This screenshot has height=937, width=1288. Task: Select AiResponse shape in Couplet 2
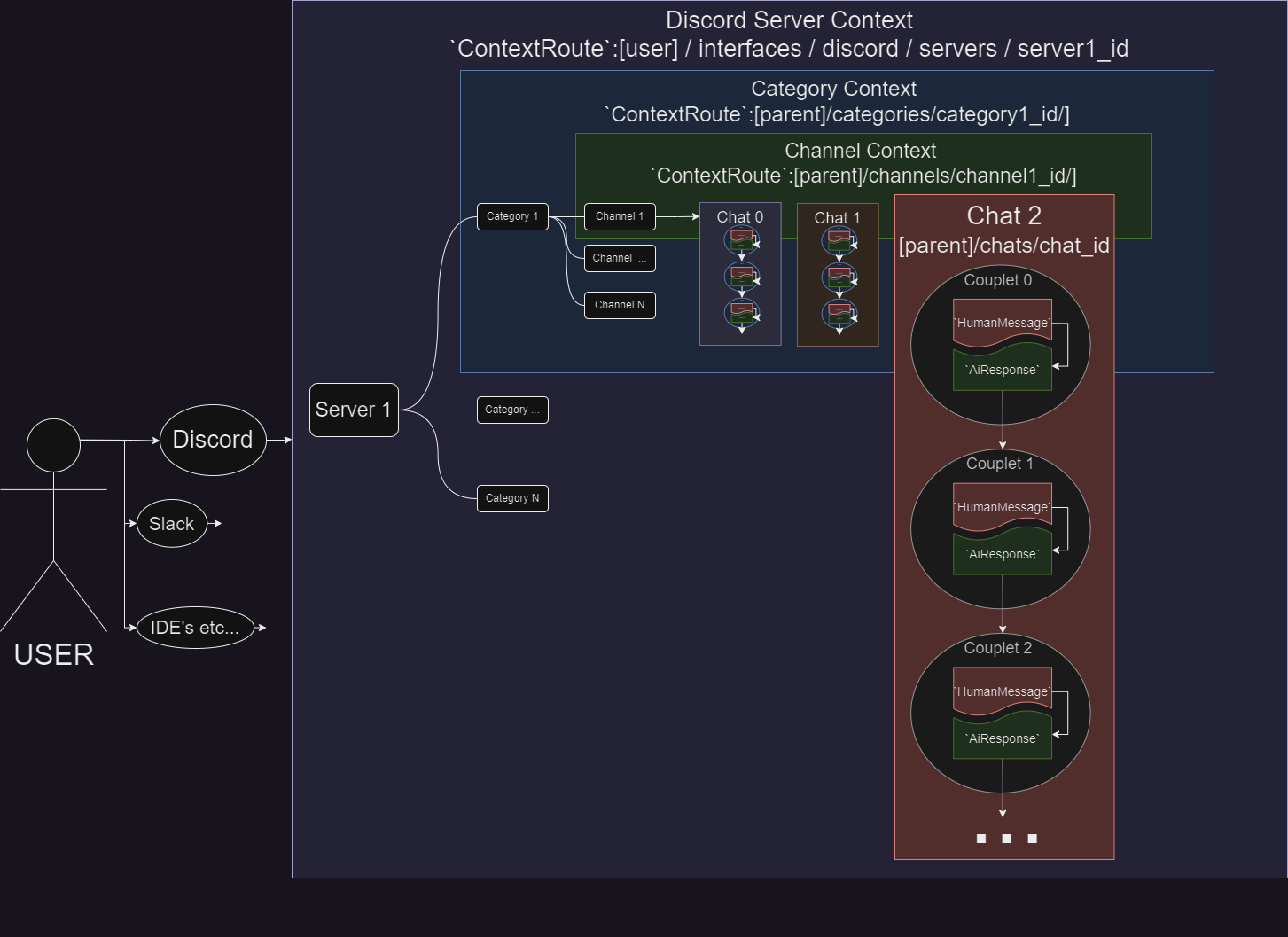click(x=1003, y=738)
